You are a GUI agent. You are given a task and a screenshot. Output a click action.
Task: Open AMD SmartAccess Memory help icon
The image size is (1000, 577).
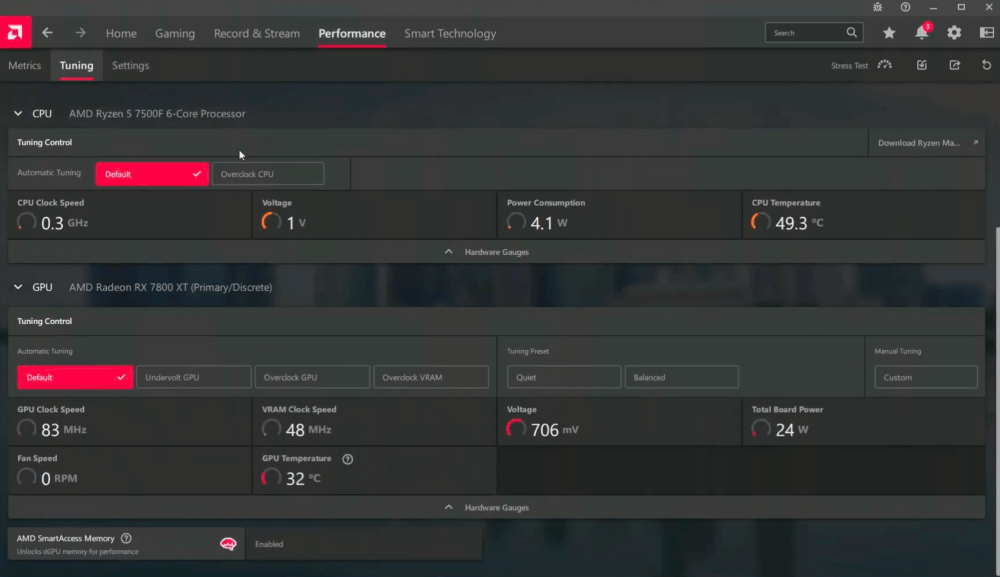[x=126, y=538]
